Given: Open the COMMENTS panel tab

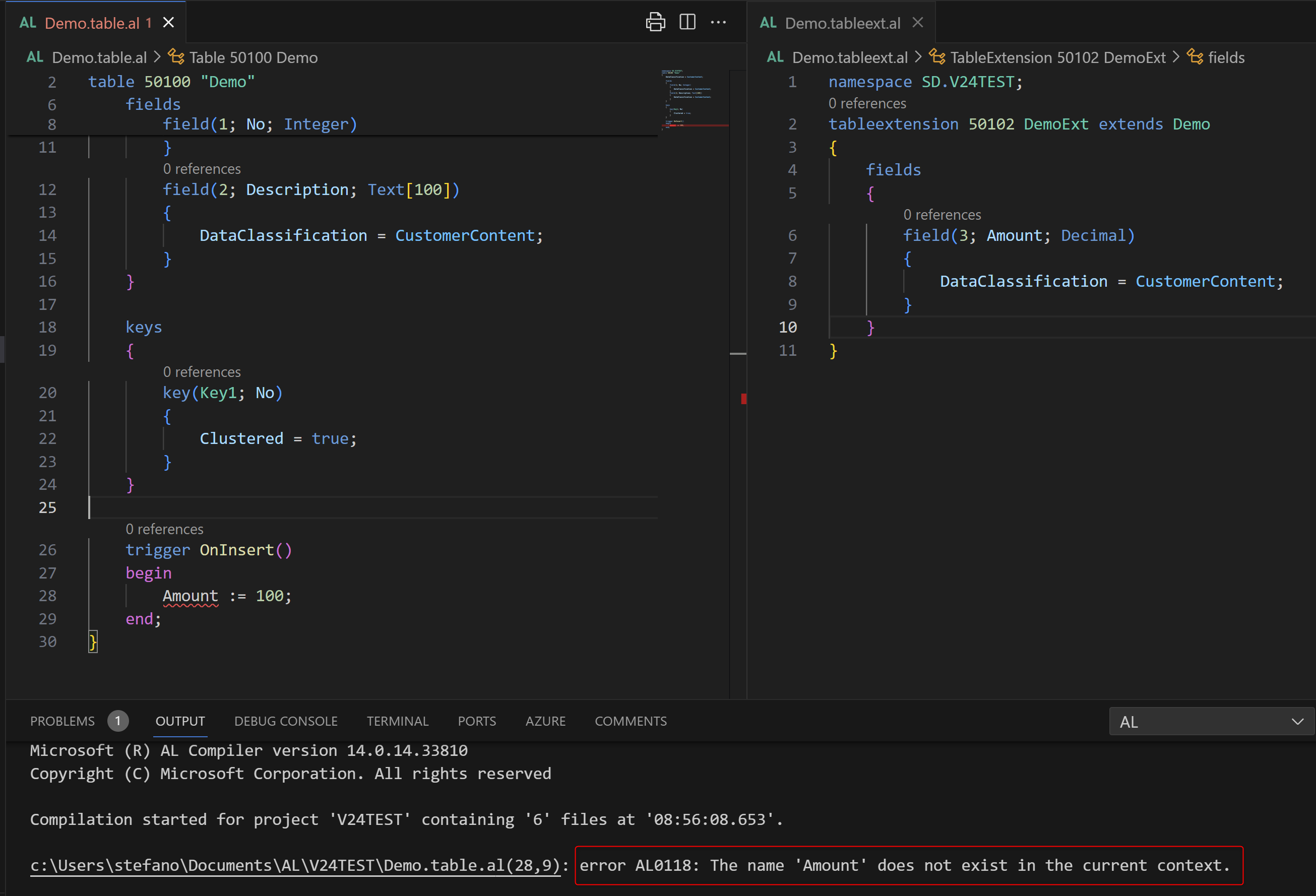Looking at the screenshot, I should pos(630,721).
